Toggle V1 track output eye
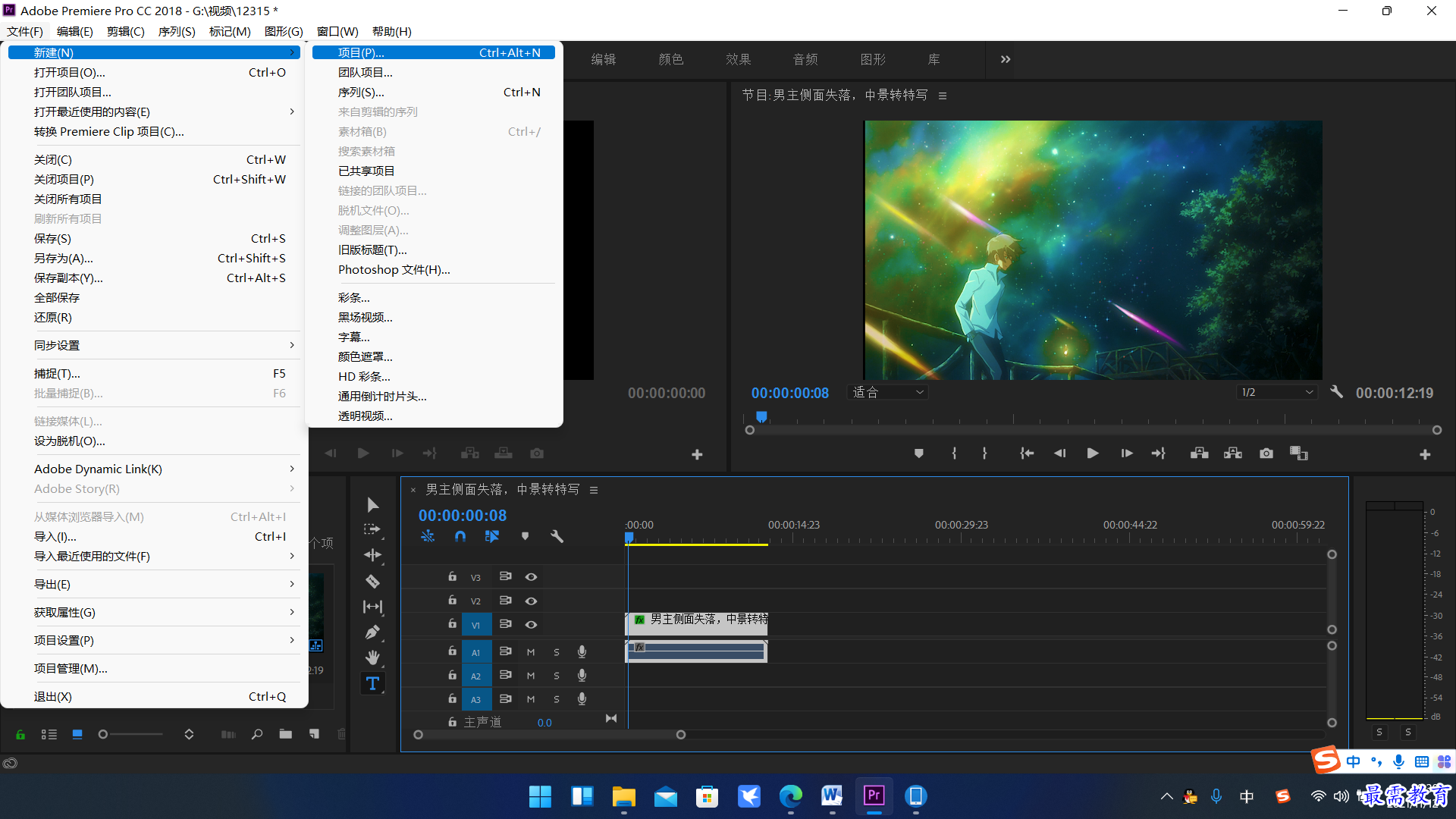 [x=531, y=625]
